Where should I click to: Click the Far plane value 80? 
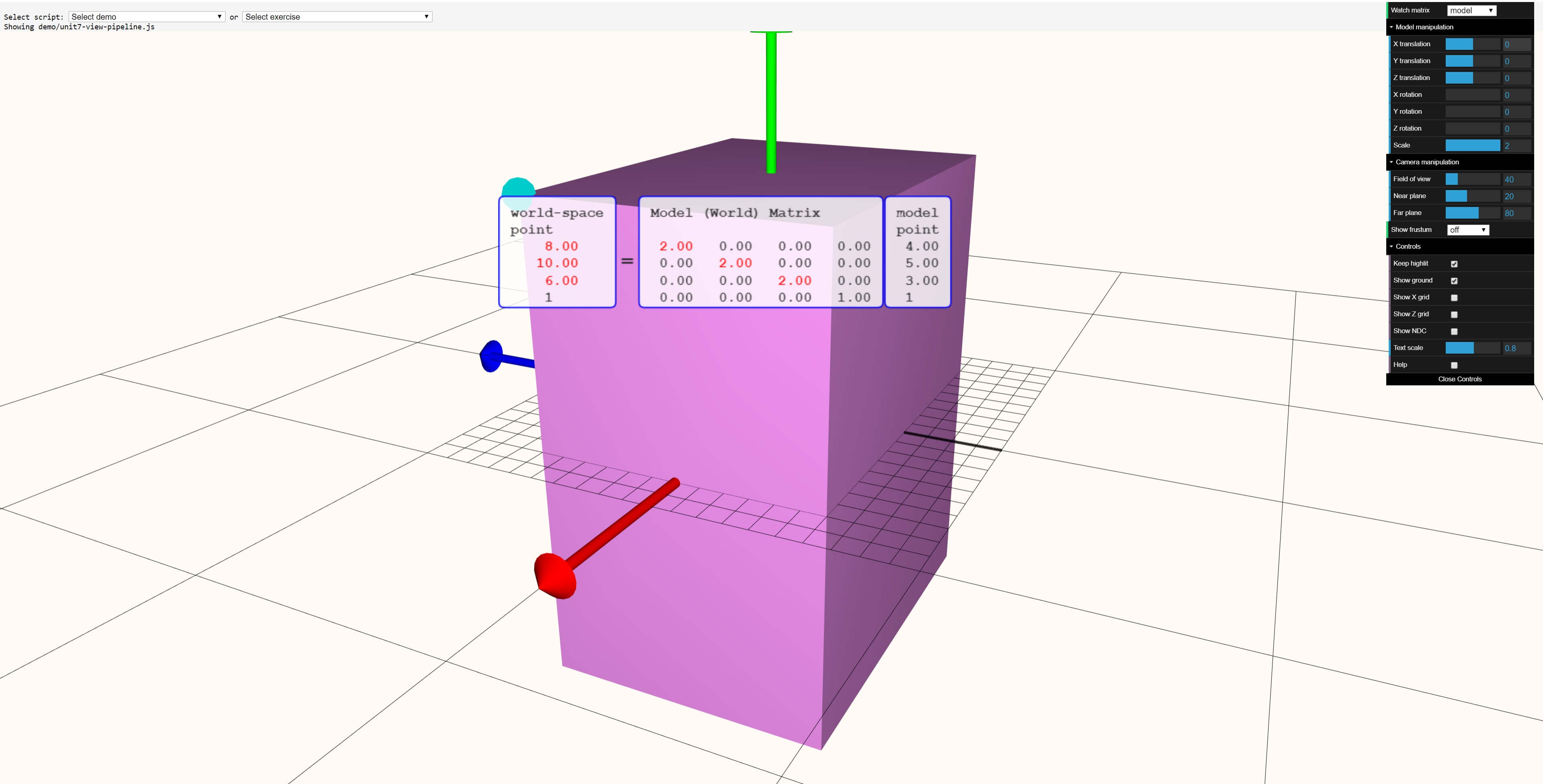1516,213
